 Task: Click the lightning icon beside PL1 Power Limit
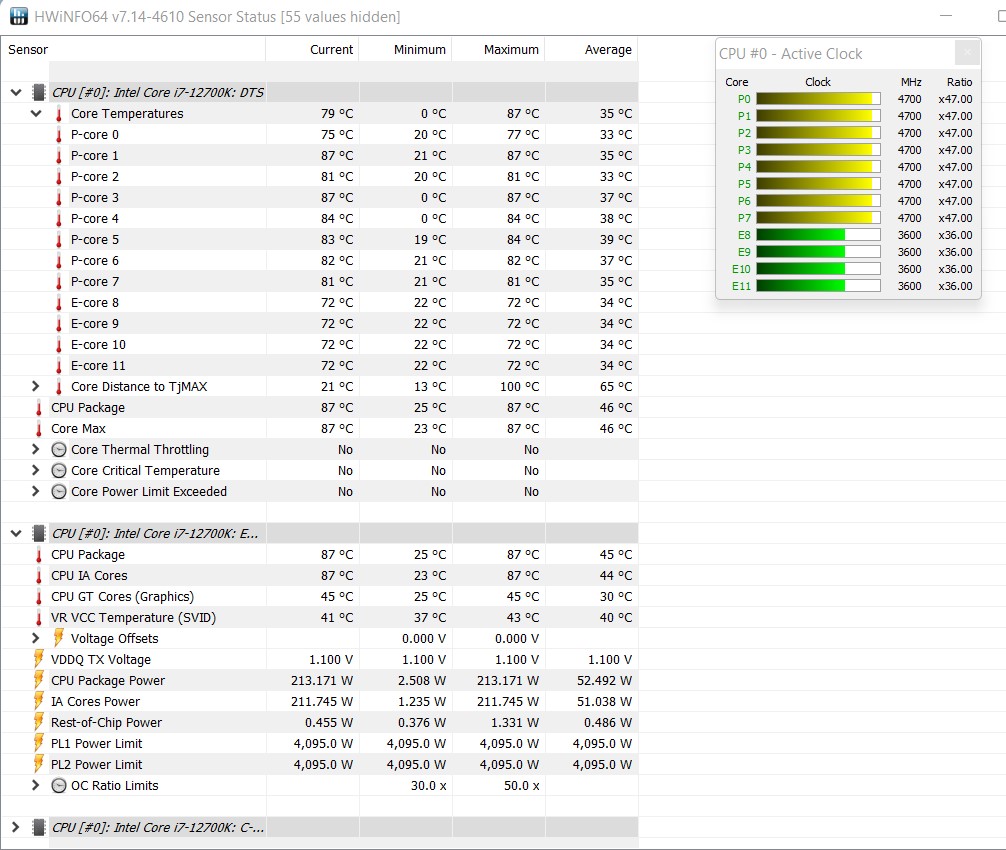38,743
